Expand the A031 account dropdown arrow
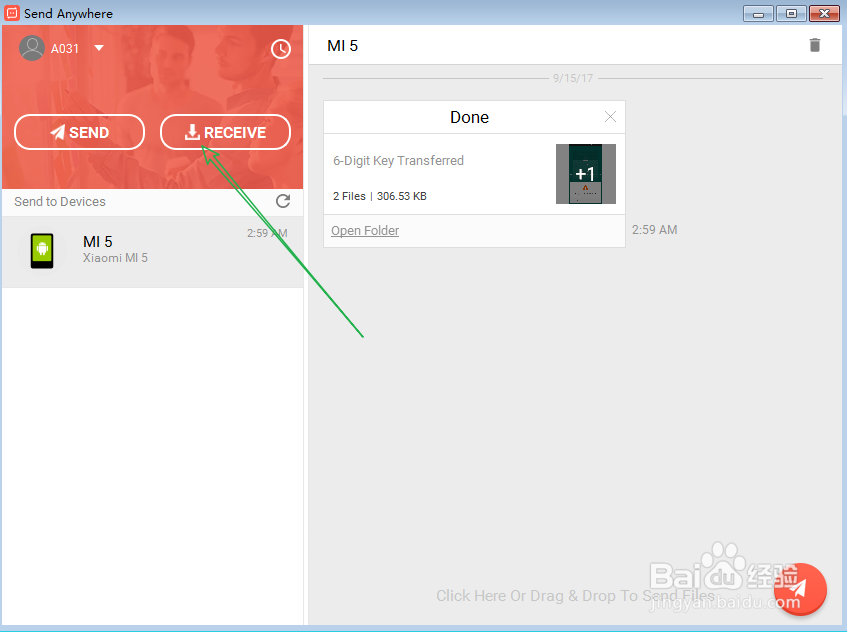The height and width of the screenshot is (632, 847). point(99,48)
